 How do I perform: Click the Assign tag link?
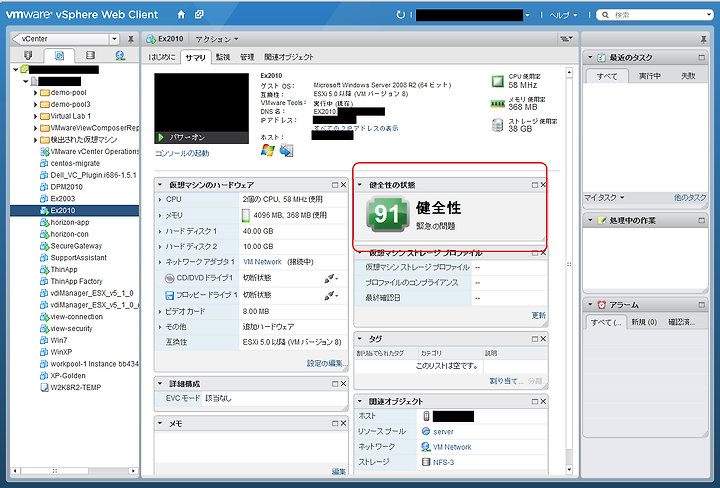(x=506, y=381)
